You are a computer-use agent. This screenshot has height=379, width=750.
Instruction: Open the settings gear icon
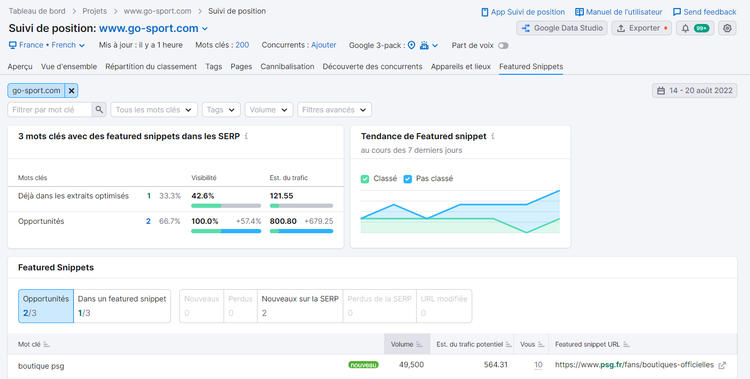[727, 28]
